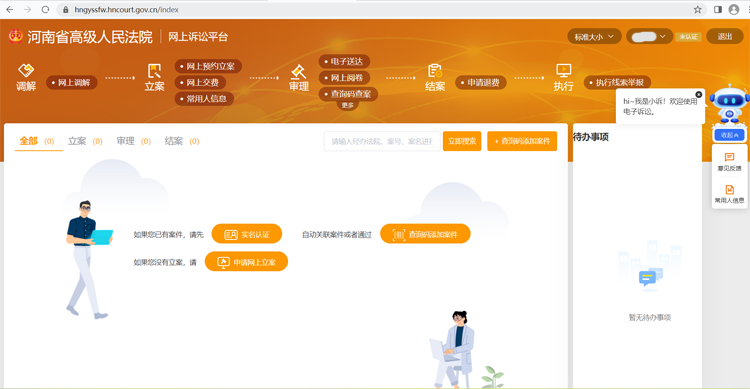Select 审理 (0) tab

(134, 141)
